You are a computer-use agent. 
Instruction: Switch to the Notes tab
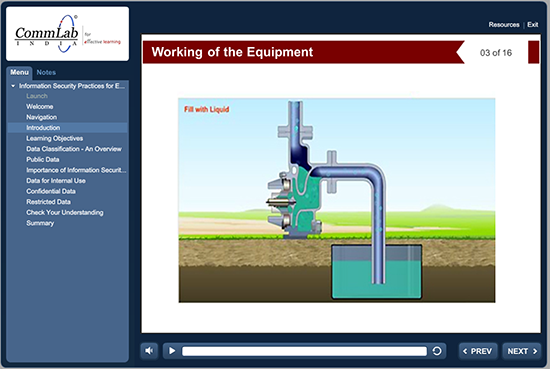pos(46,72)
